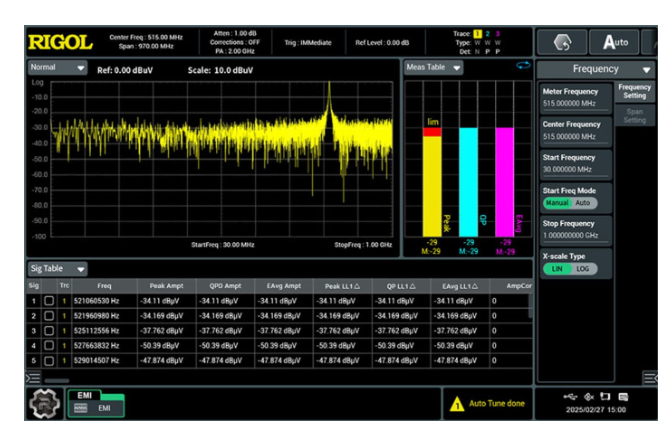Select Trace 2 indicator

(x=487, y=33)
